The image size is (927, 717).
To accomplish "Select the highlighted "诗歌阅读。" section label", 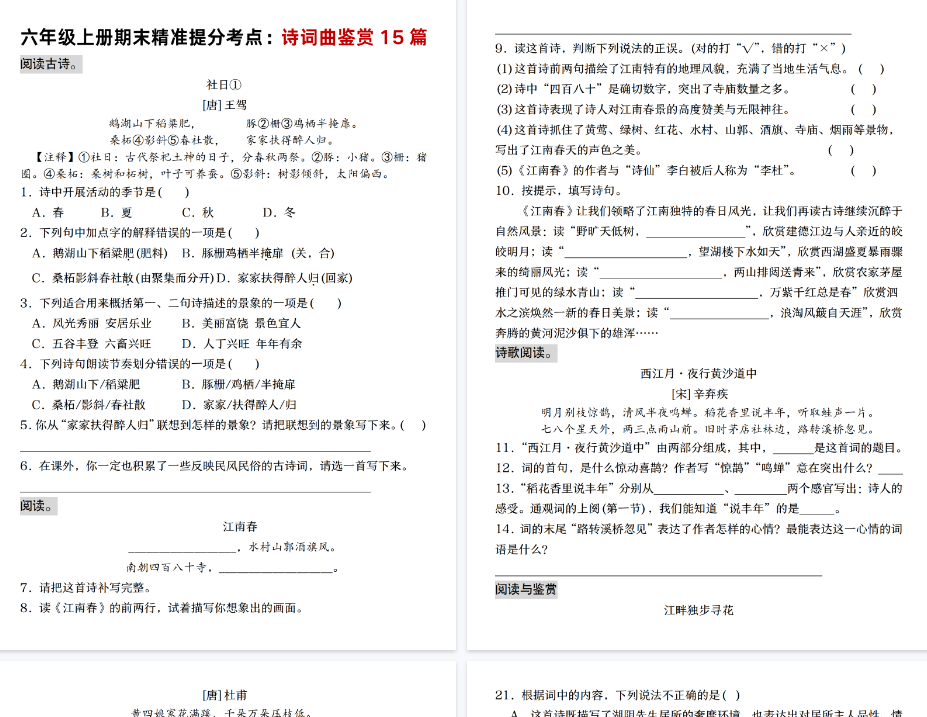I will [x=527, y=353].
